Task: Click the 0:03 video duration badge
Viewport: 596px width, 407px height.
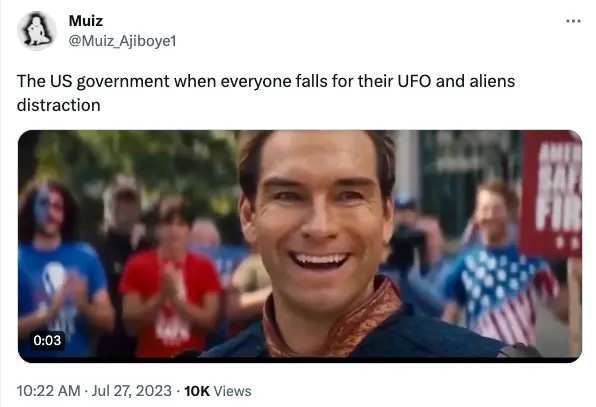Action: click(x=47, y=340)
